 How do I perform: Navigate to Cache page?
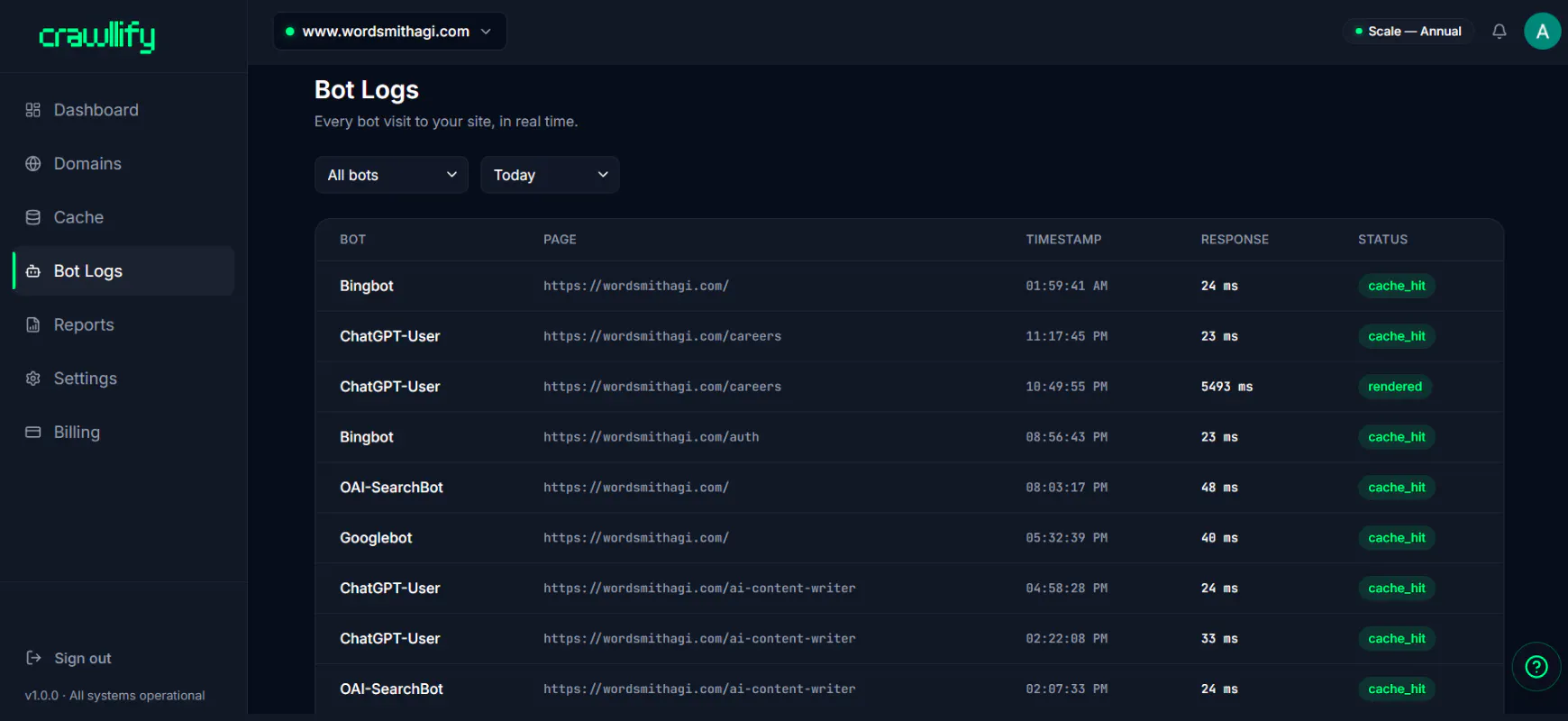click(x=123, y=217)
